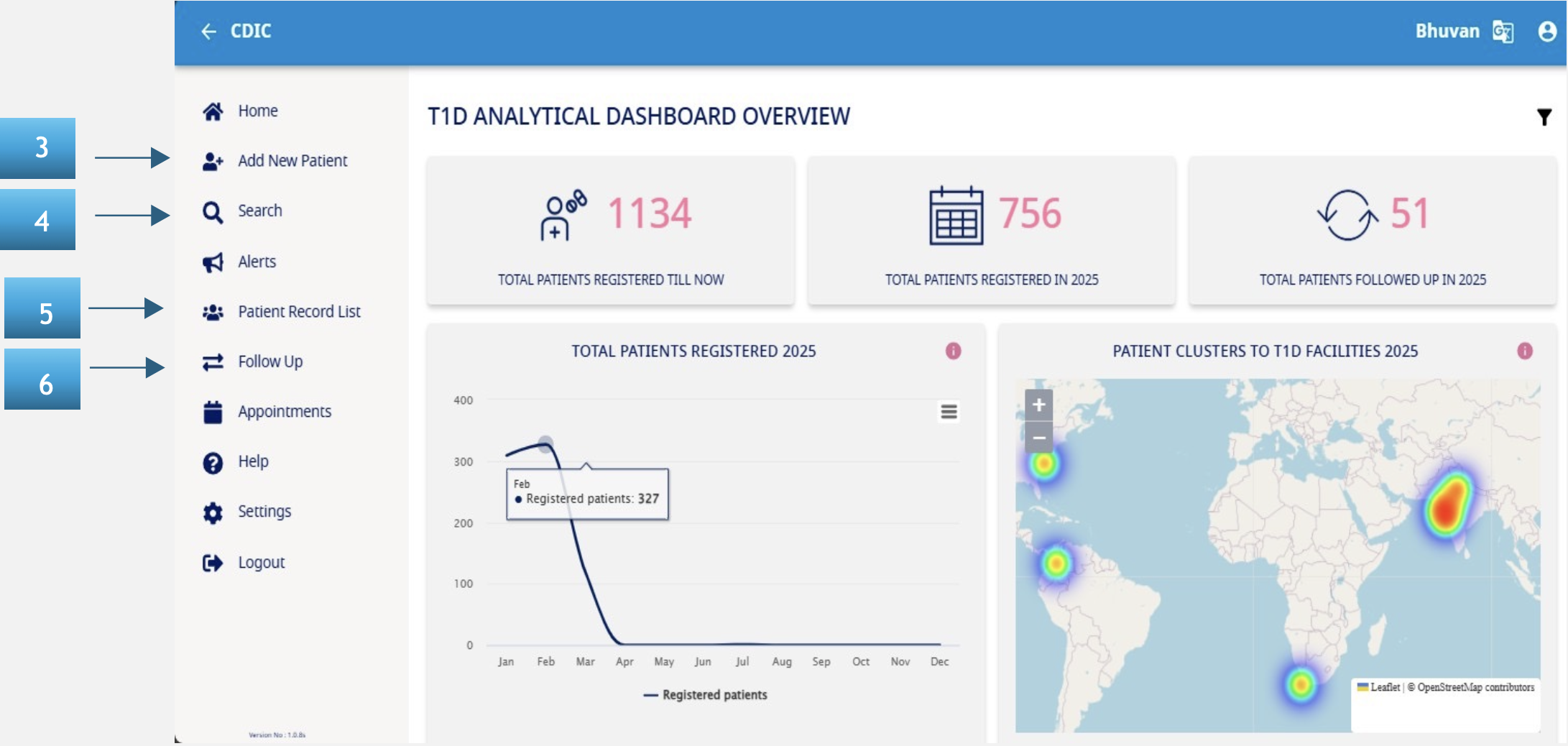Image resolution: width=1568 pixels, height=746 pixels.
Task: Open Appointments from the sidebar
Action: (284, 412)
